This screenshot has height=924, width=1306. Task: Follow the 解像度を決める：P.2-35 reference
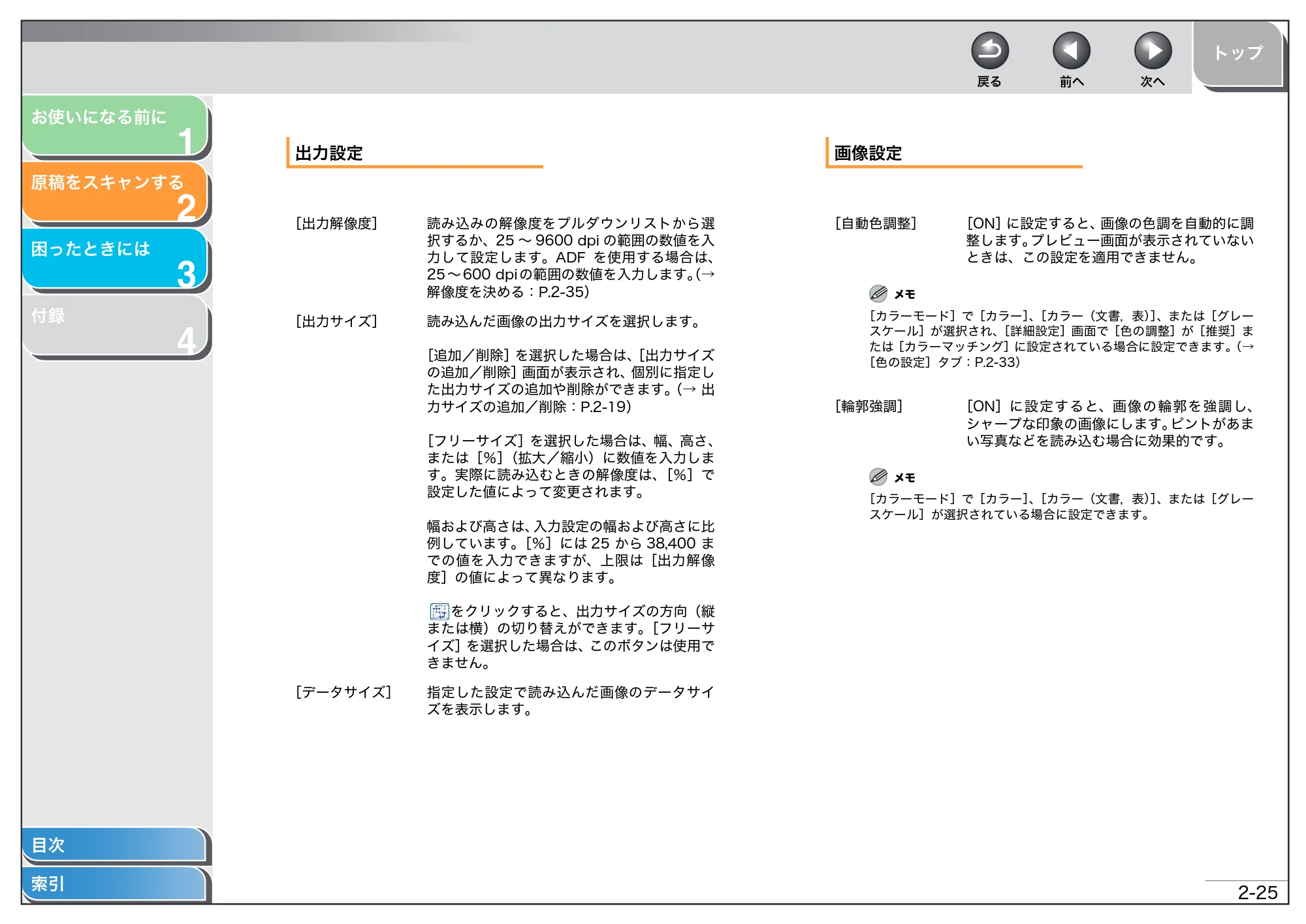[x=508, y=292]
